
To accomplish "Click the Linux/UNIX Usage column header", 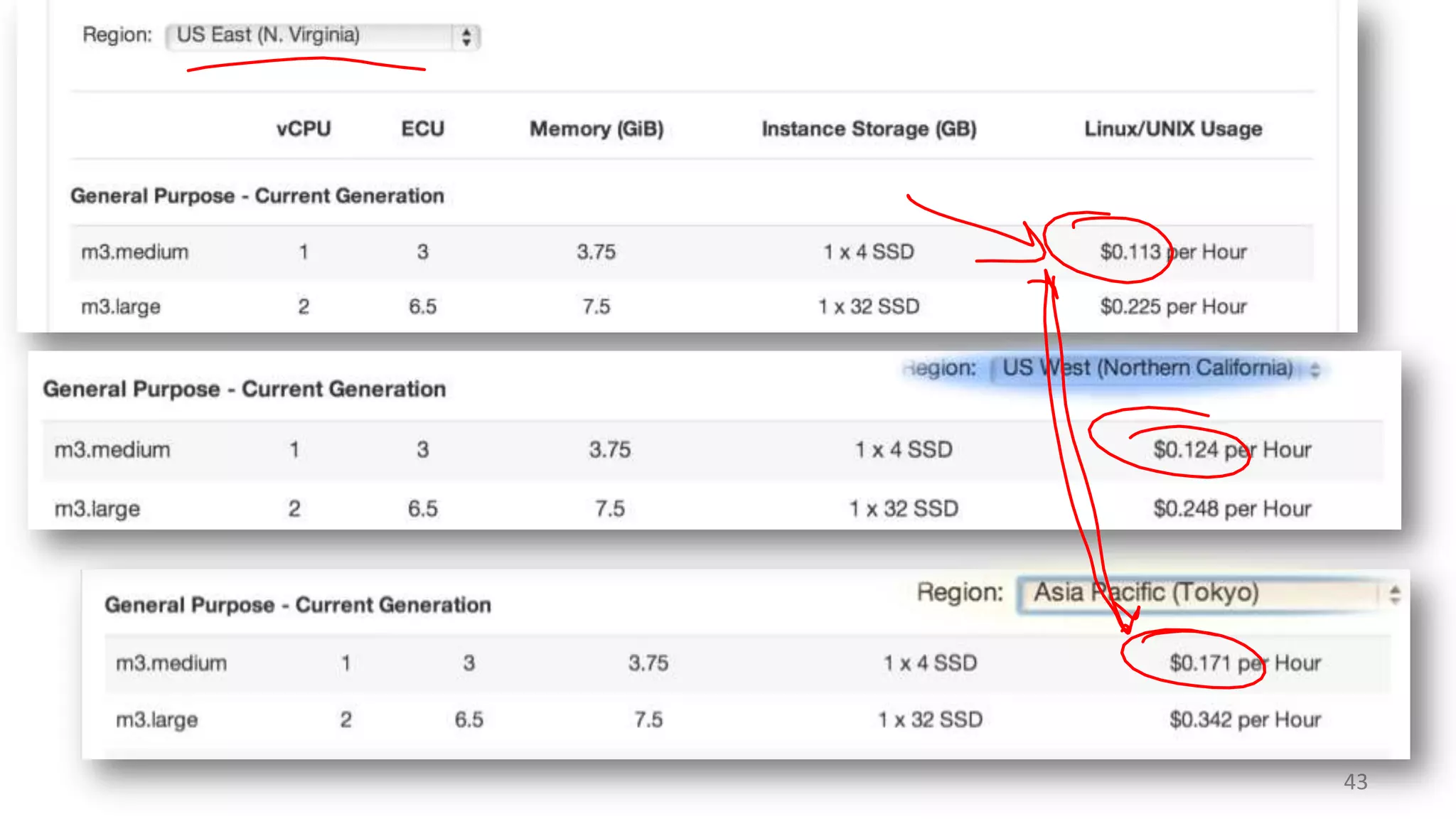I will 1173,129.
